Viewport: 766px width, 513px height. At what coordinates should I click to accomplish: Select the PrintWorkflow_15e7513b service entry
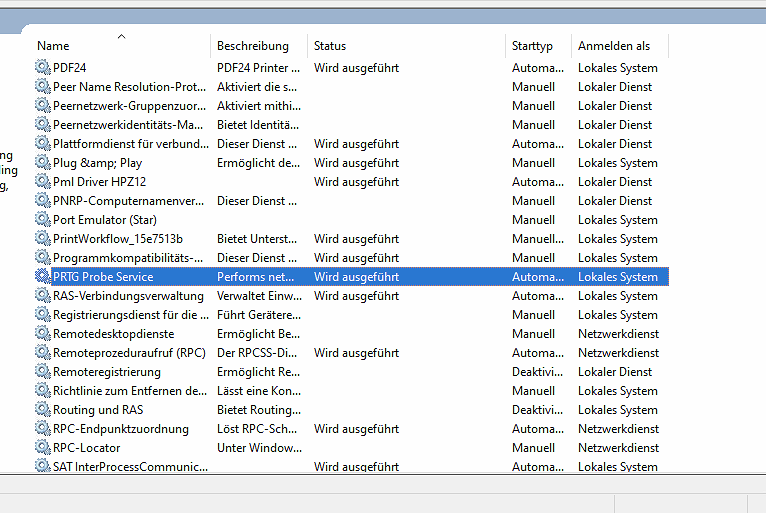[117, 239]
